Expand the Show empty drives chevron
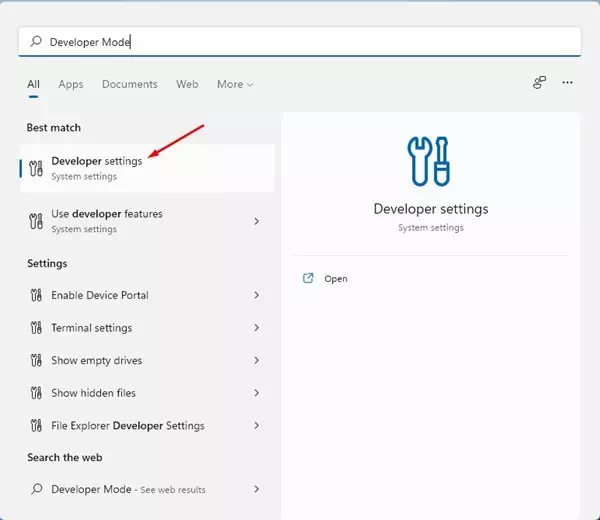Viewport: 600px width, 520px height. point(256,360)
